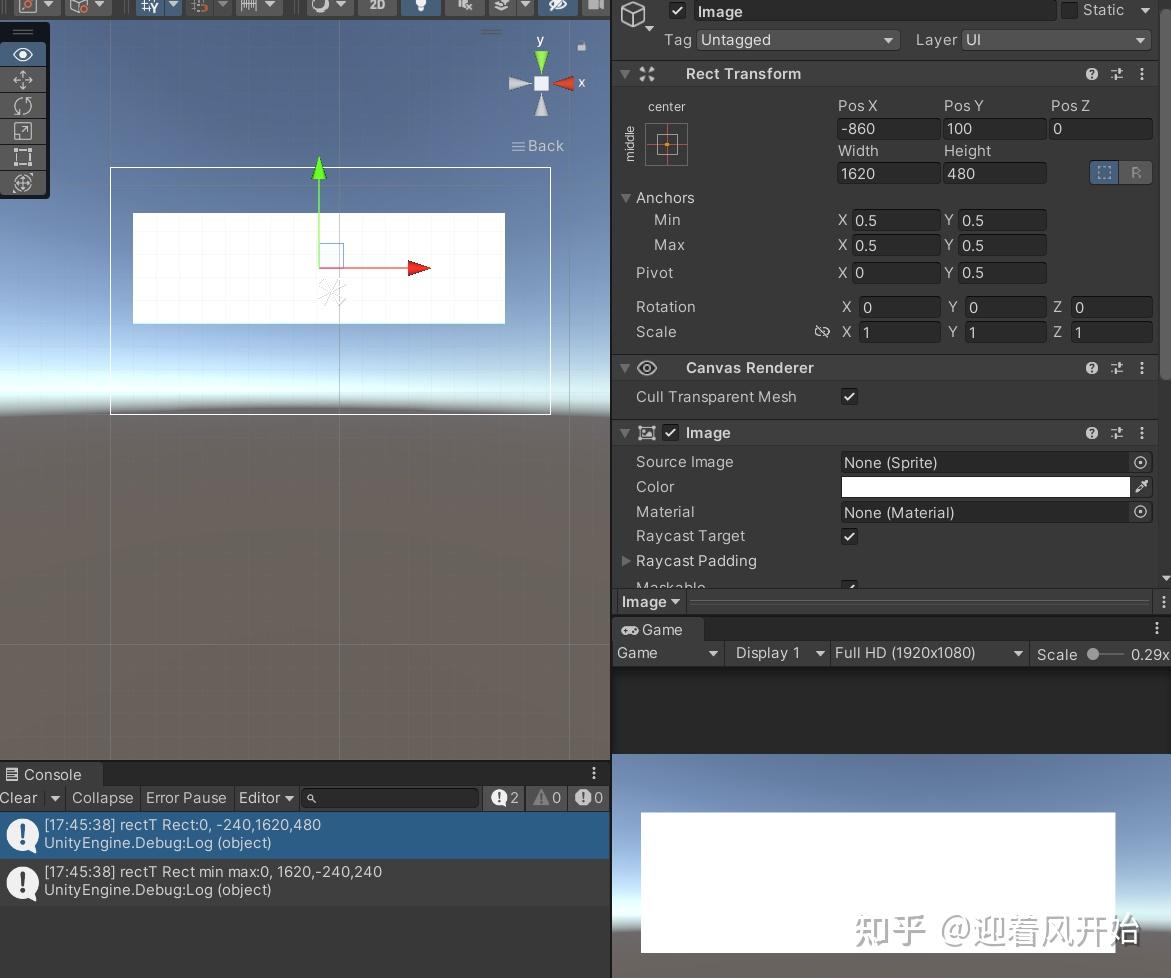
Task: Open the Full HD resolution dropdown
Action: click(928, 653)
